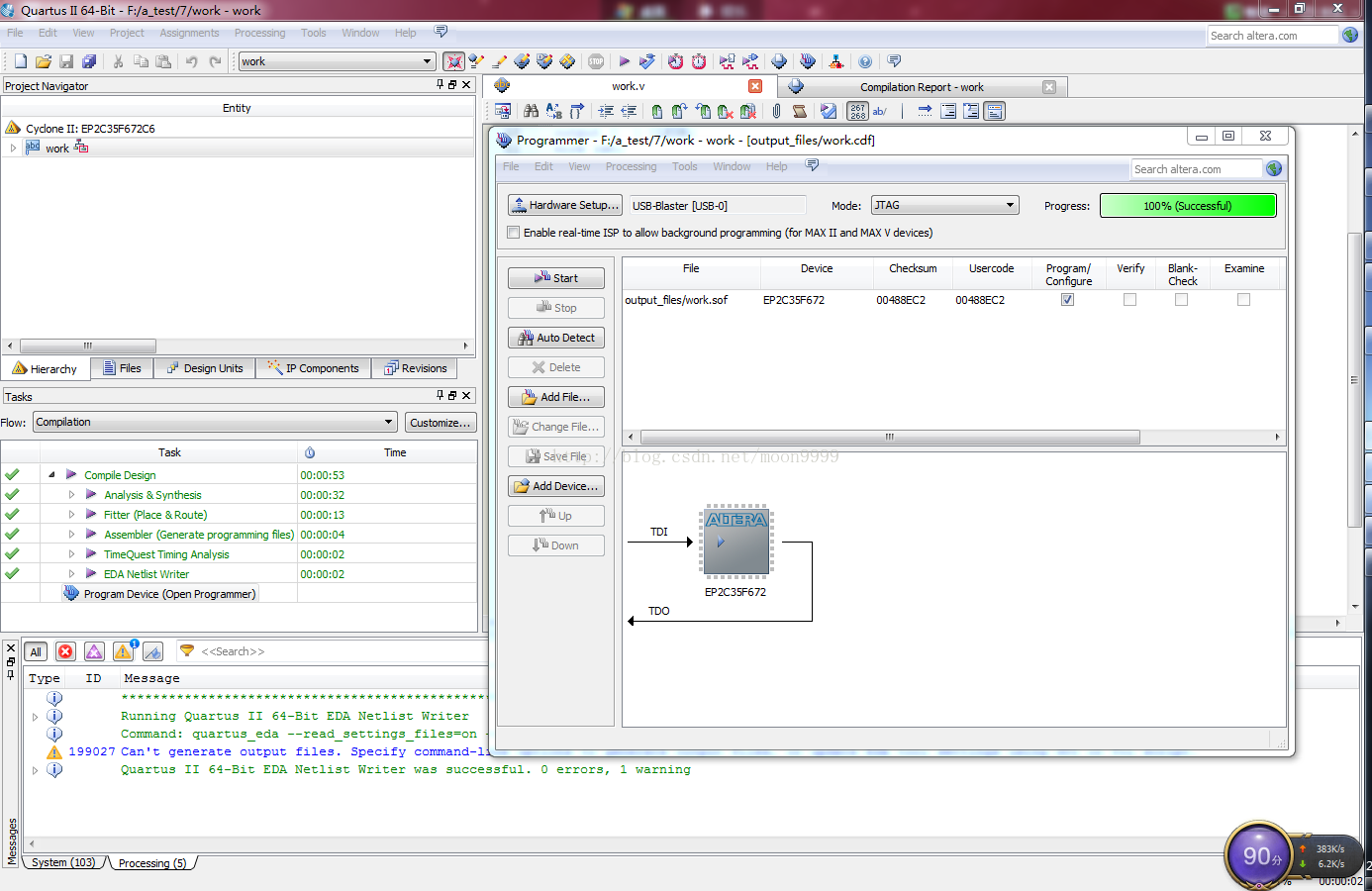Click the Save All icon in main toolbar

89,61
